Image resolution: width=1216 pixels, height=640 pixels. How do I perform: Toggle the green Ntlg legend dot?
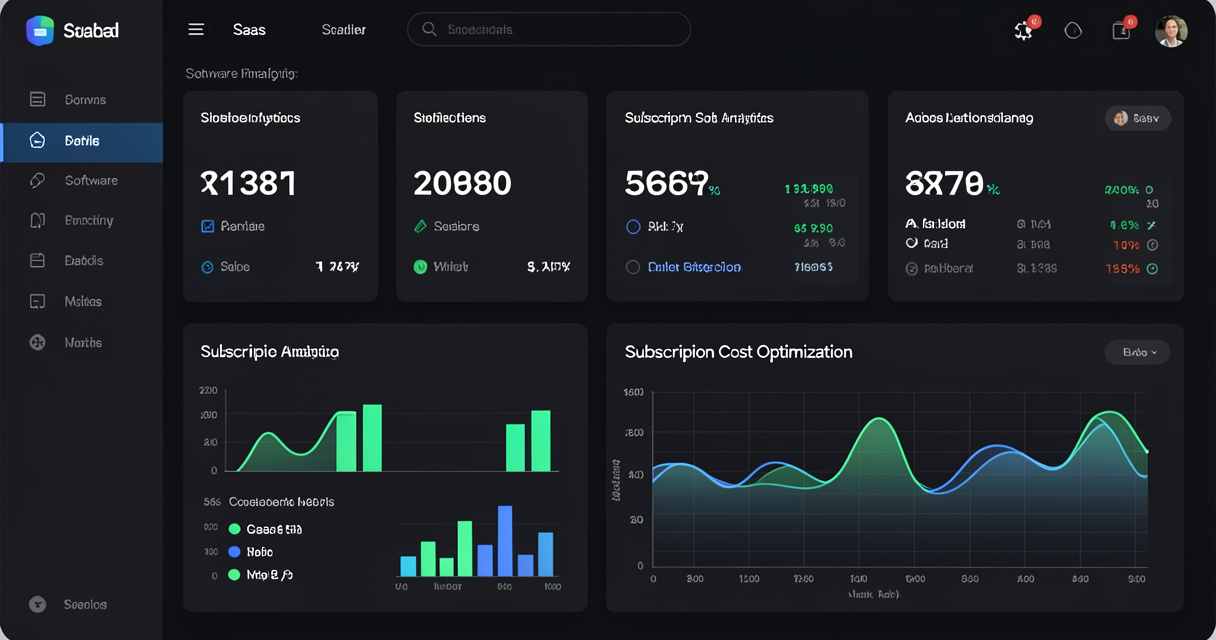pyautogui.click(x=235, y=575)
